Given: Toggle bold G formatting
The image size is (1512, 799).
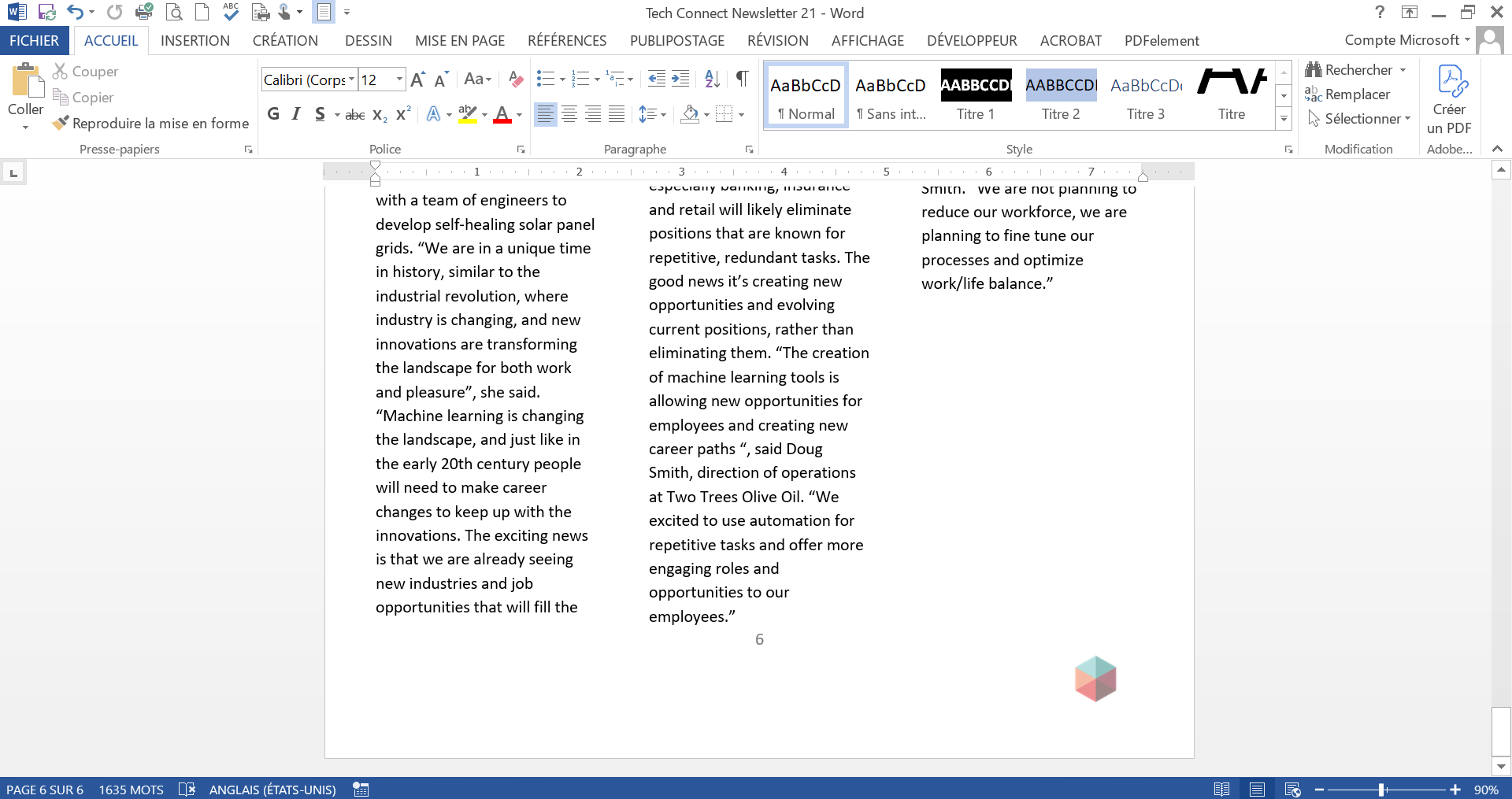Looking at the screenshot, I should tap(273, 114).
